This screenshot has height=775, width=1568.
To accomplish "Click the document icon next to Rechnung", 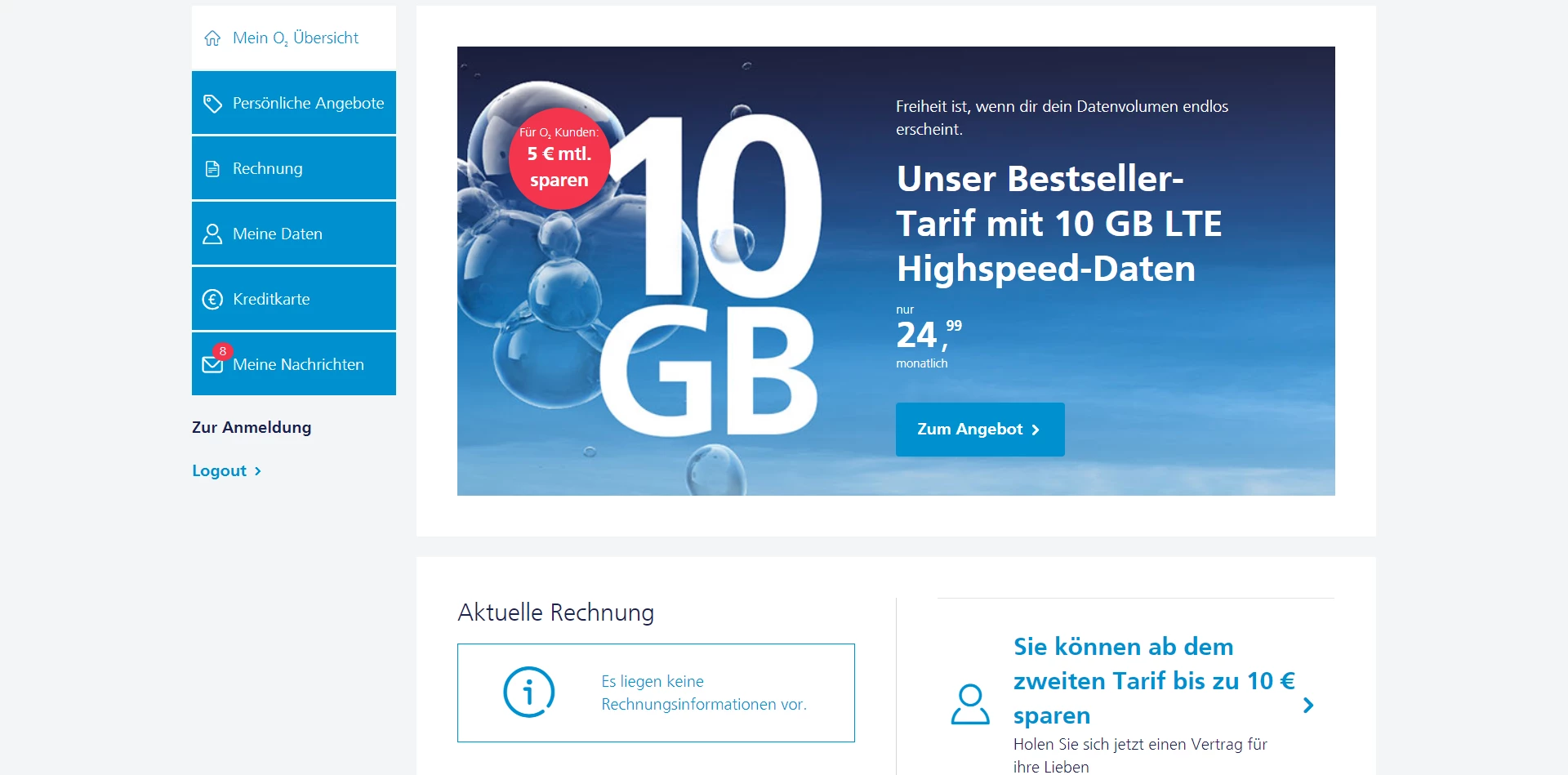I will pyautogui.click(x=212, y=169).
